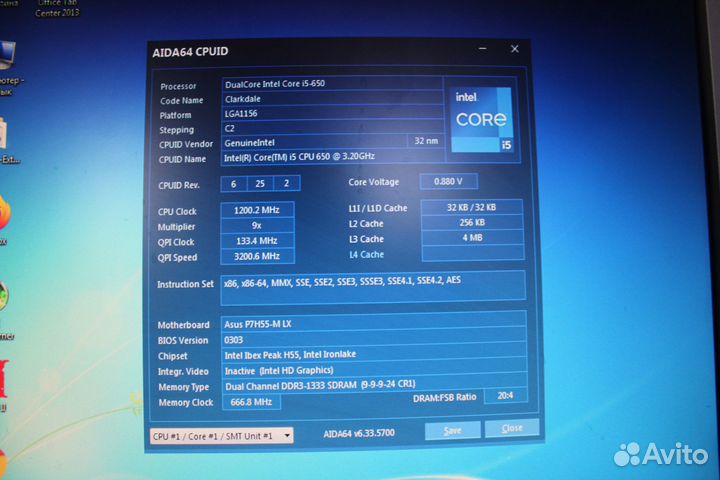Click the 32 nm process field
This screenshot has height=480, width=720.
[x=426, y=141]
